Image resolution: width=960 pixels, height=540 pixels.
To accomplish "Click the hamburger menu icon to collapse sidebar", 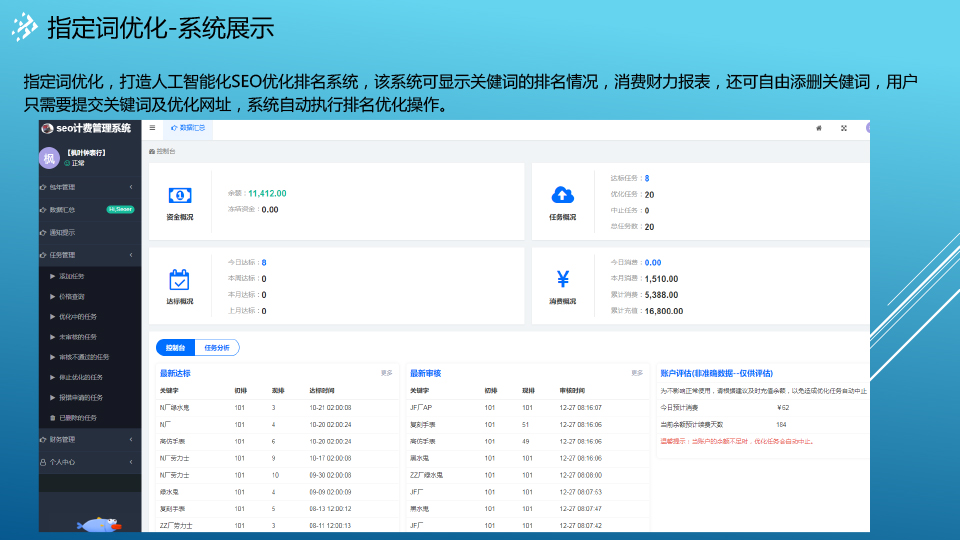I will (152, 128).
